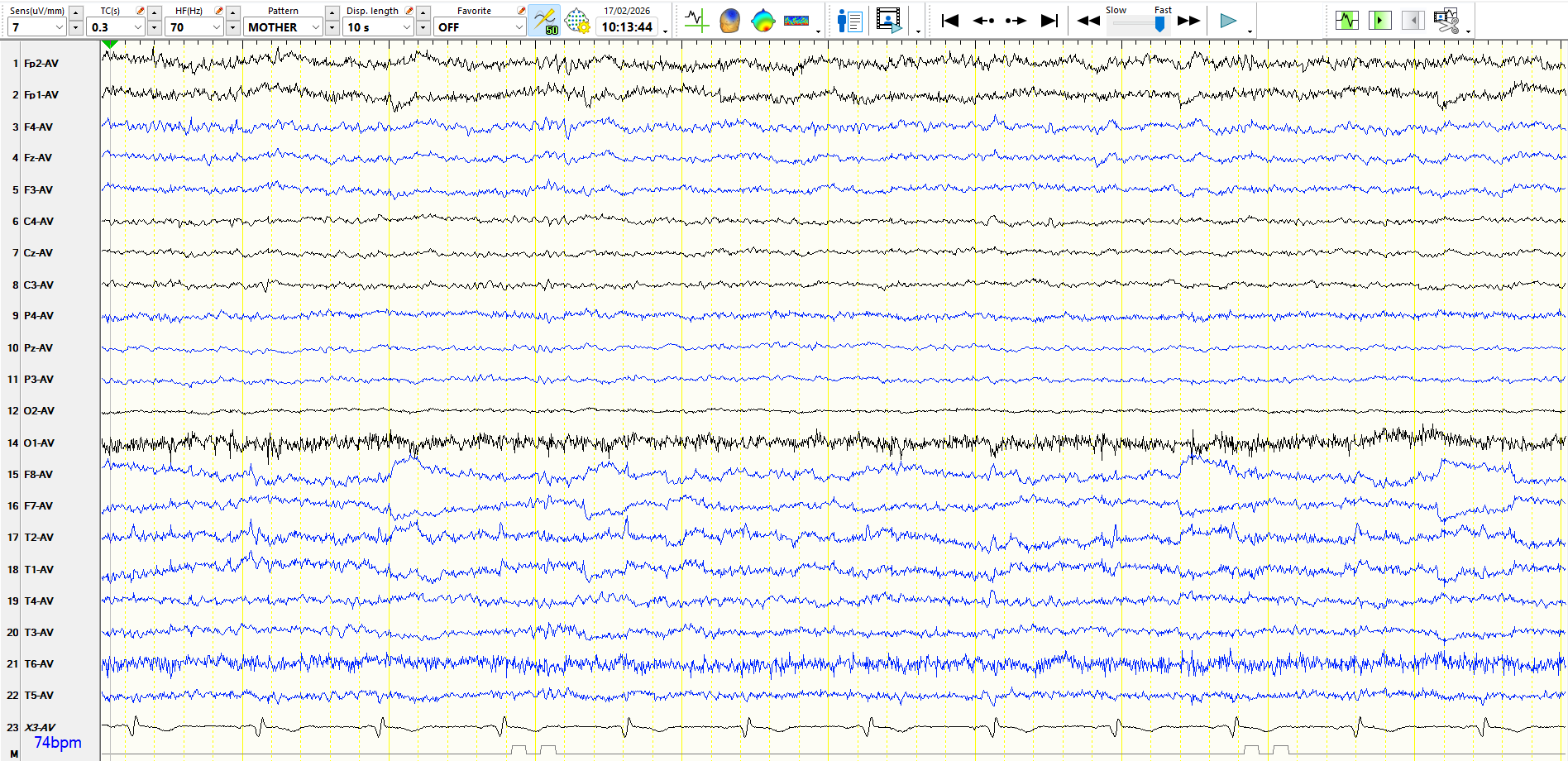Open the spectrogram trend display icon
This screenshot has width=1568, height=761.
pyautogui.click(x=796, y=20)
